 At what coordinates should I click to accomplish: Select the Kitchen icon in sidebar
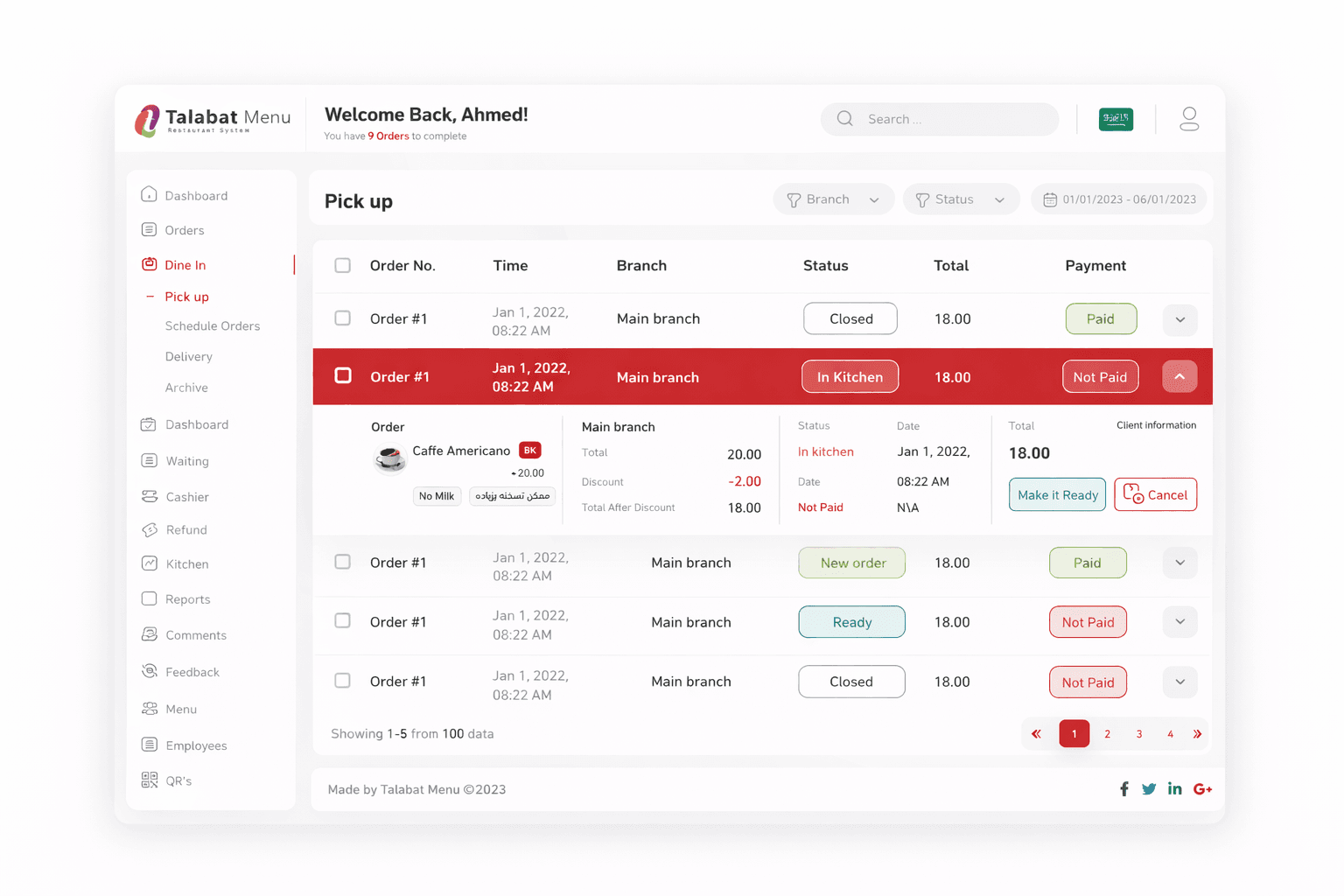point(150,563)
